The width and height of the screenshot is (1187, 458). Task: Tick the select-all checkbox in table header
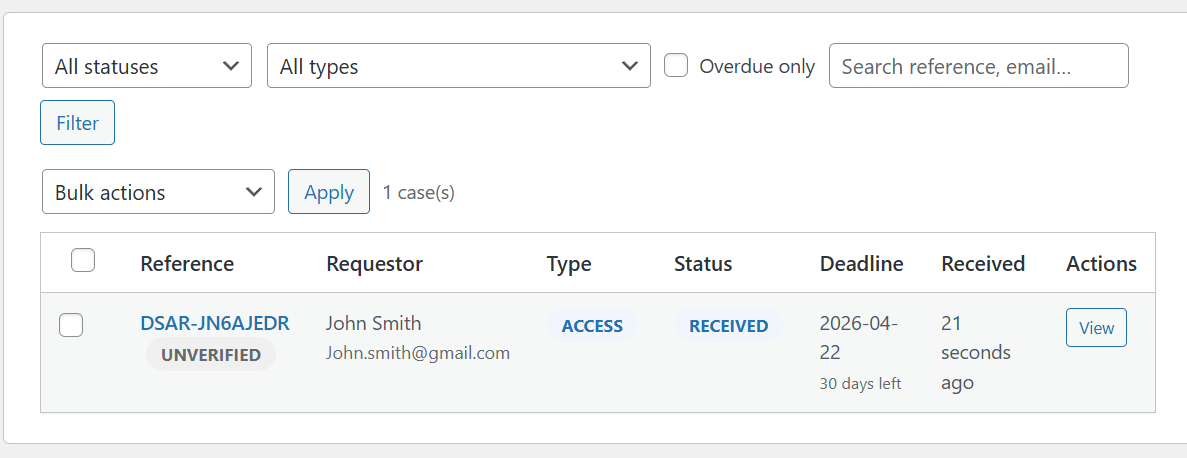pyautogui.click(x=83, y=261)
